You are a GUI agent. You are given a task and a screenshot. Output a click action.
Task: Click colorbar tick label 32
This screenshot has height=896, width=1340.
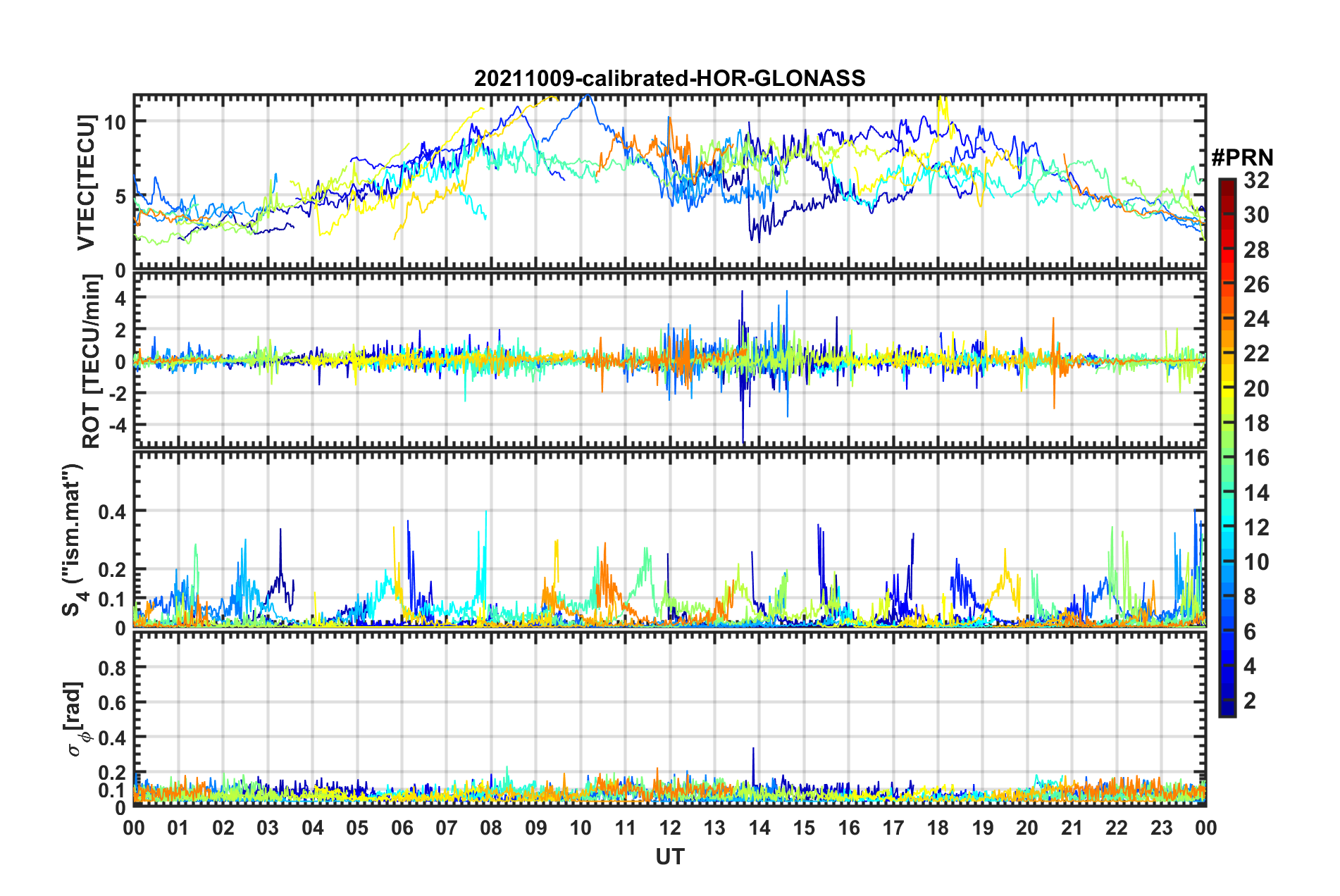pos(1256,180)
